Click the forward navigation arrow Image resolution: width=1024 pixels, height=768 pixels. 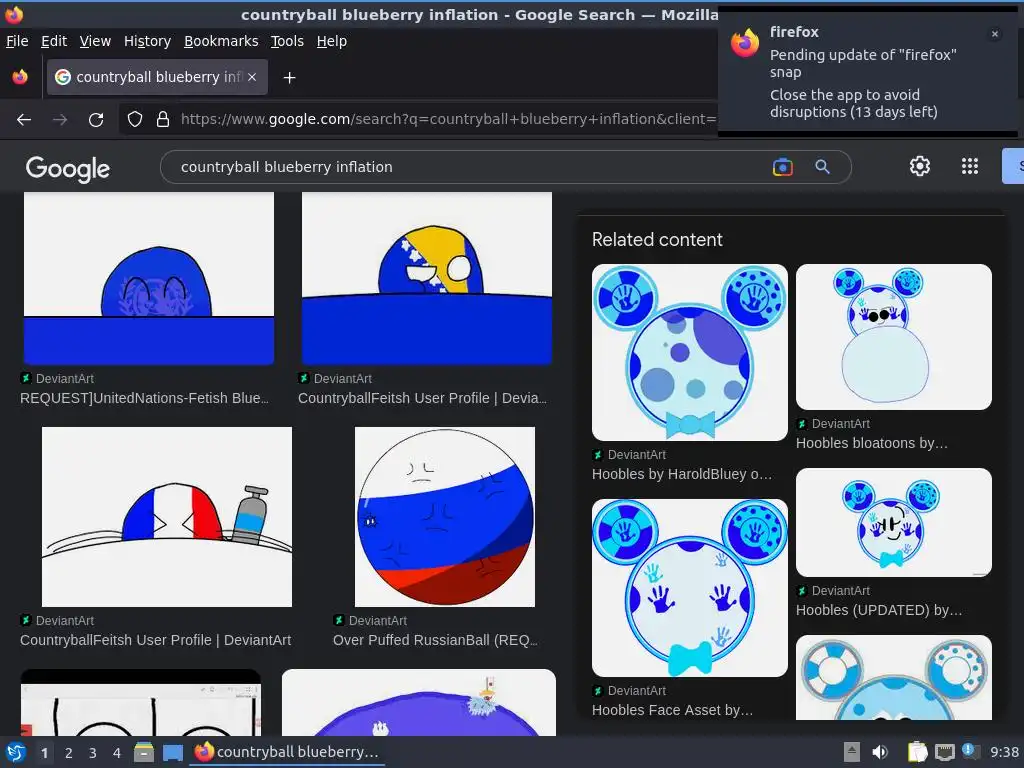60,120
